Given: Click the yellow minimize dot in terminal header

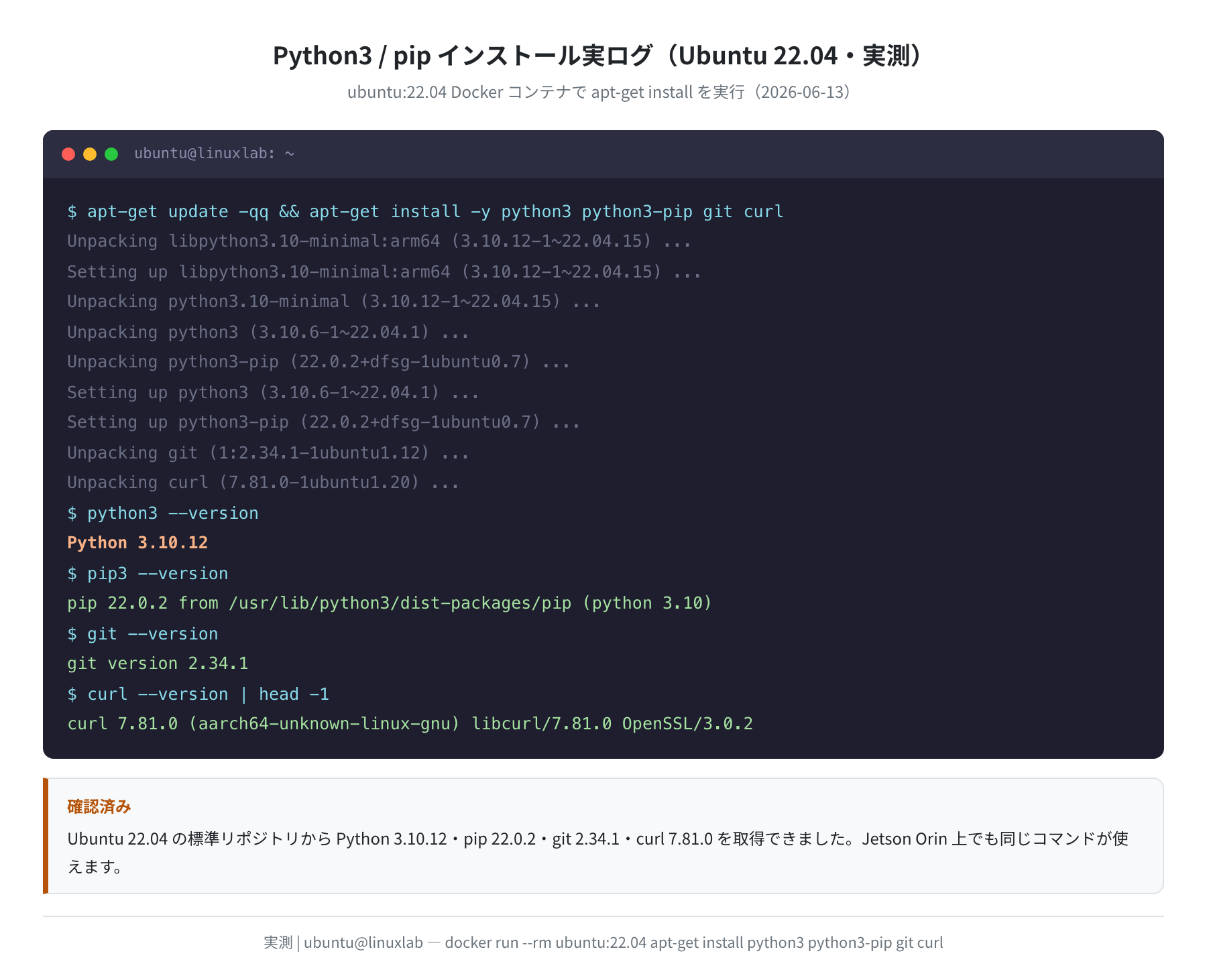Looking at the screenshot, I should click(x=90, y=154).
